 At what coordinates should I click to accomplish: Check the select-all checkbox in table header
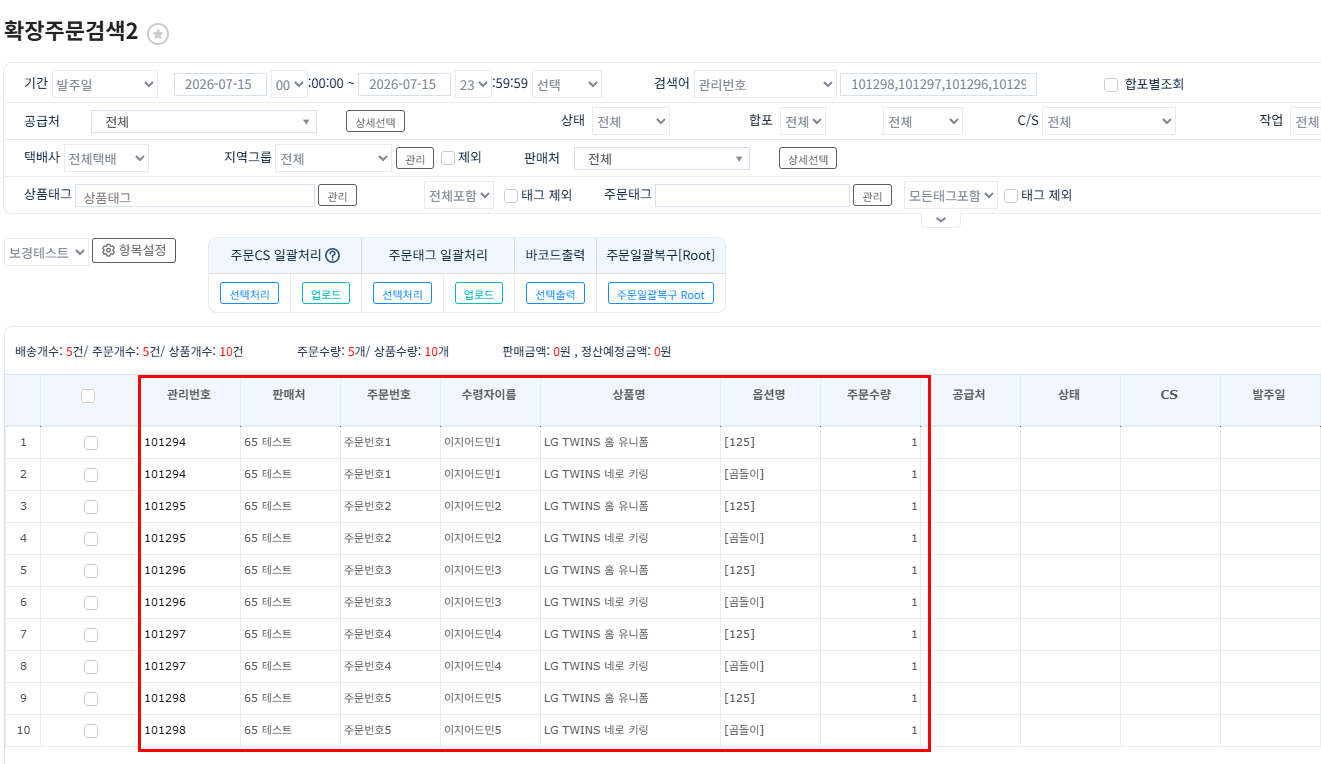tap(88, 396)
